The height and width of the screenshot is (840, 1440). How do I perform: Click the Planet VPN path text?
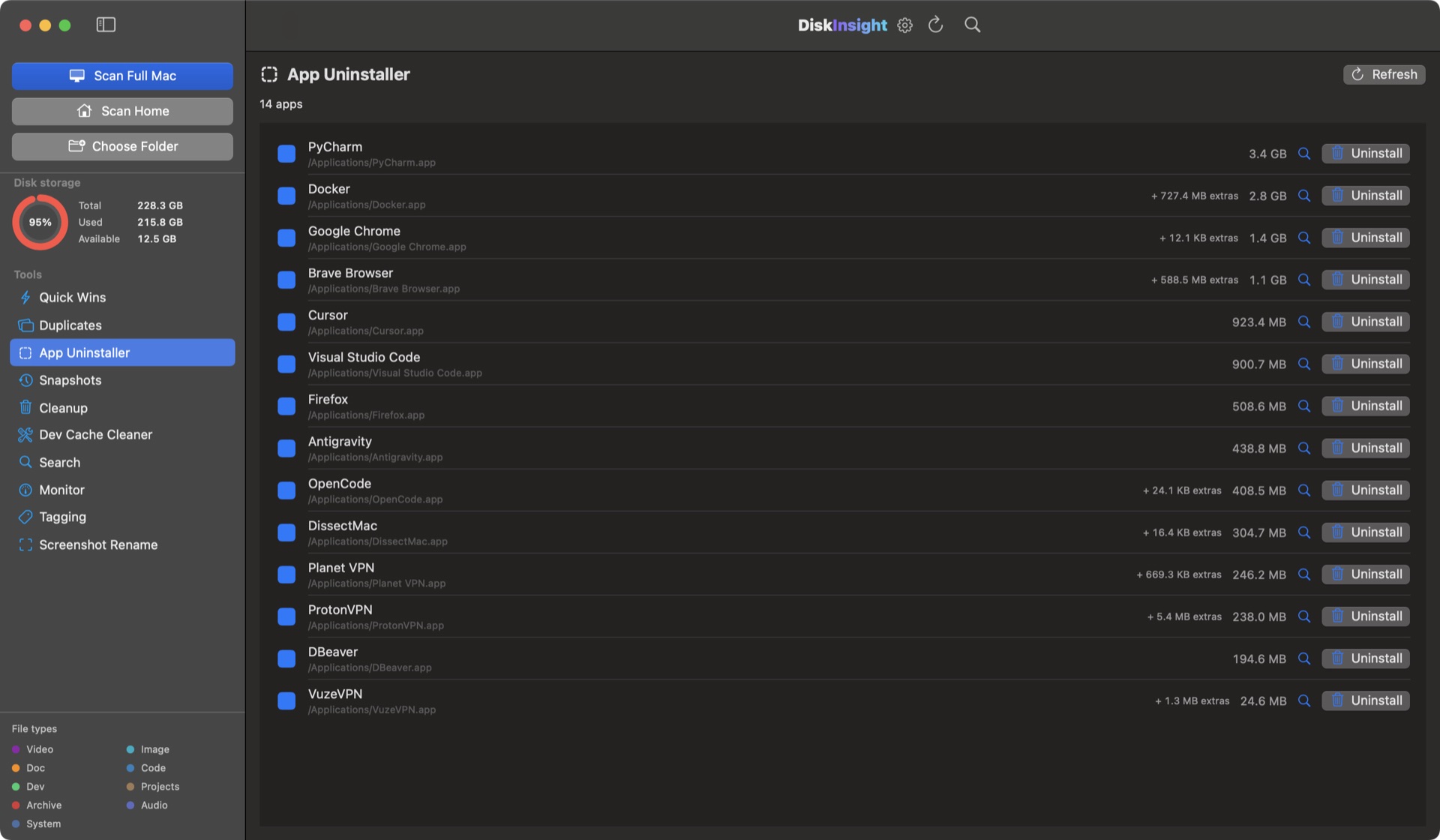coord(376,583)
